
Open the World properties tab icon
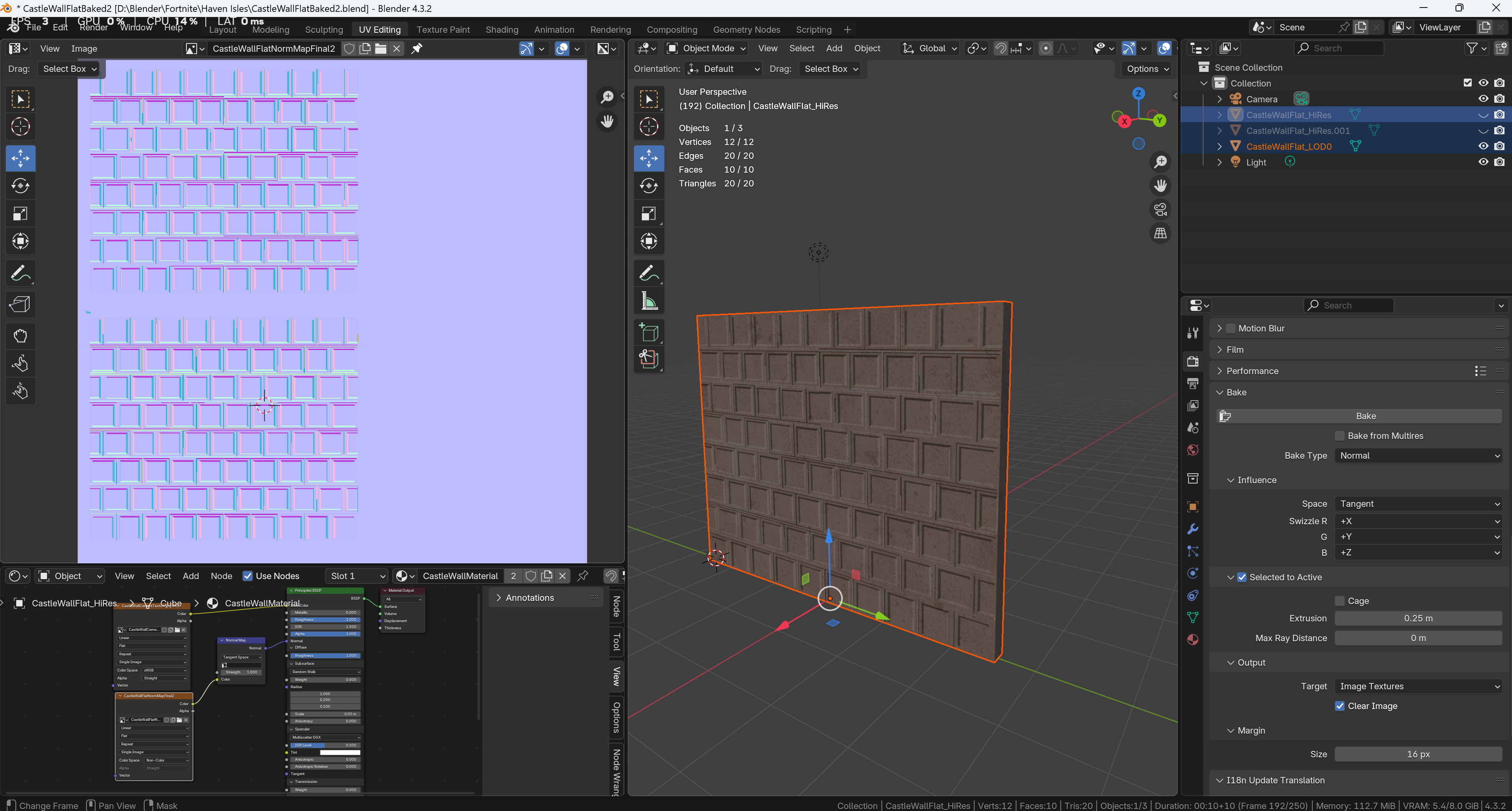1192,450
